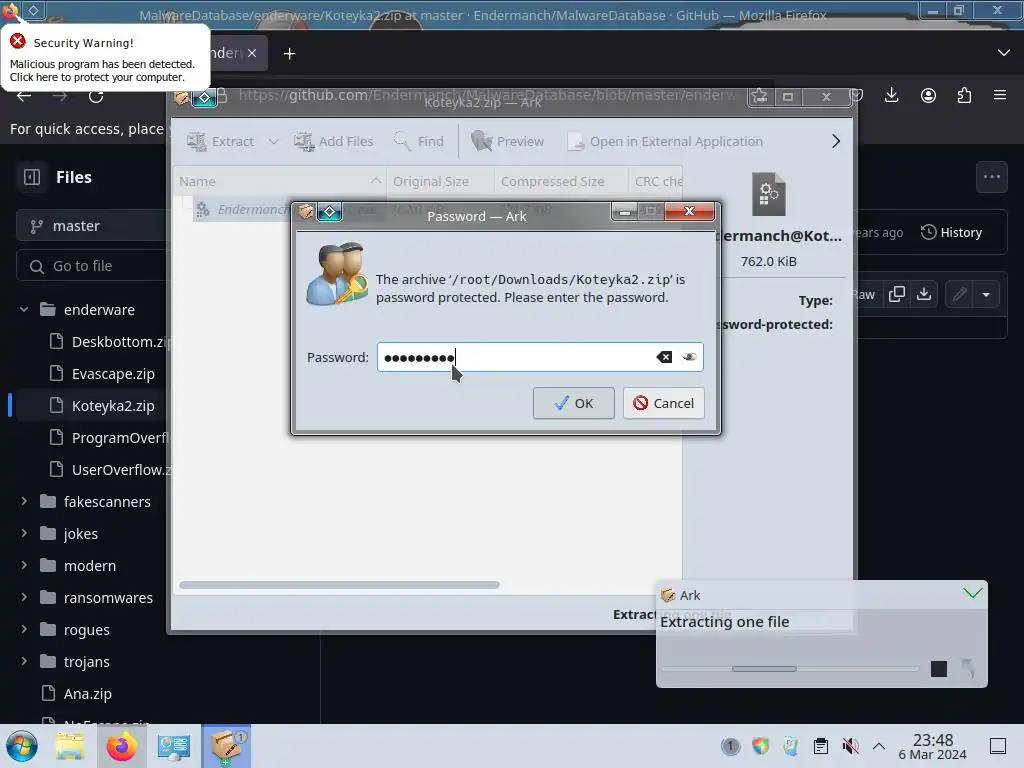Switch to Firefox in taskbar
Viewport: 1024px width, 768px height.
point(121,746)
